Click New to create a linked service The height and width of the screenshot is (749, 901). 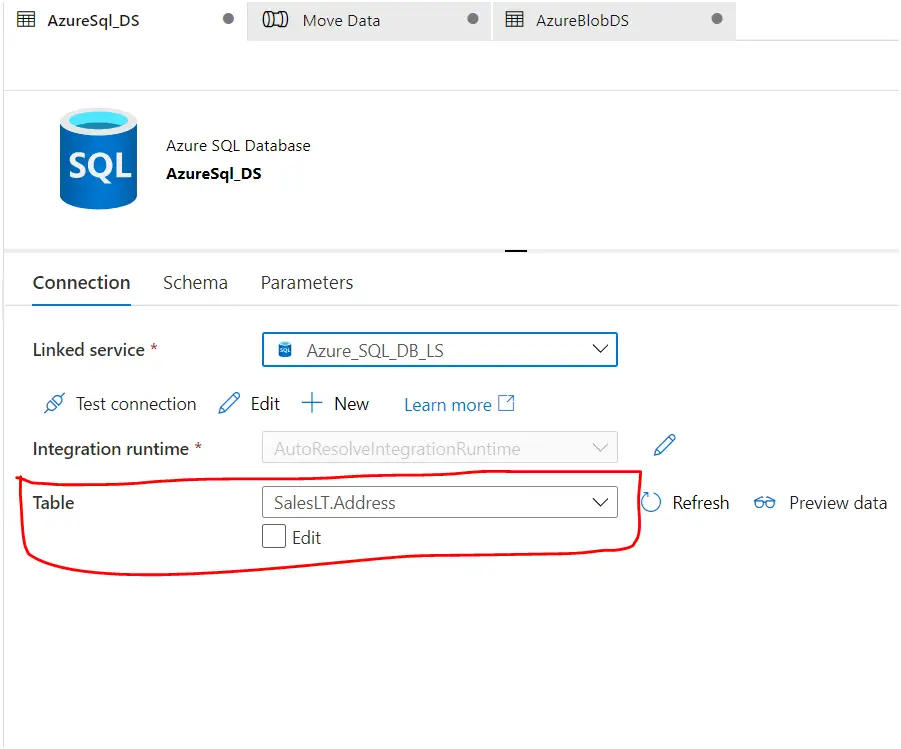335,404
